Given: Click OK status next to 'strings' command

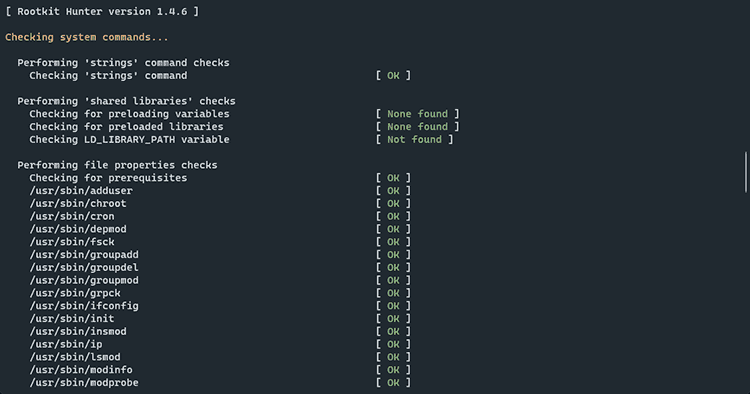Looking at the screenshot, I should (393, 76).
